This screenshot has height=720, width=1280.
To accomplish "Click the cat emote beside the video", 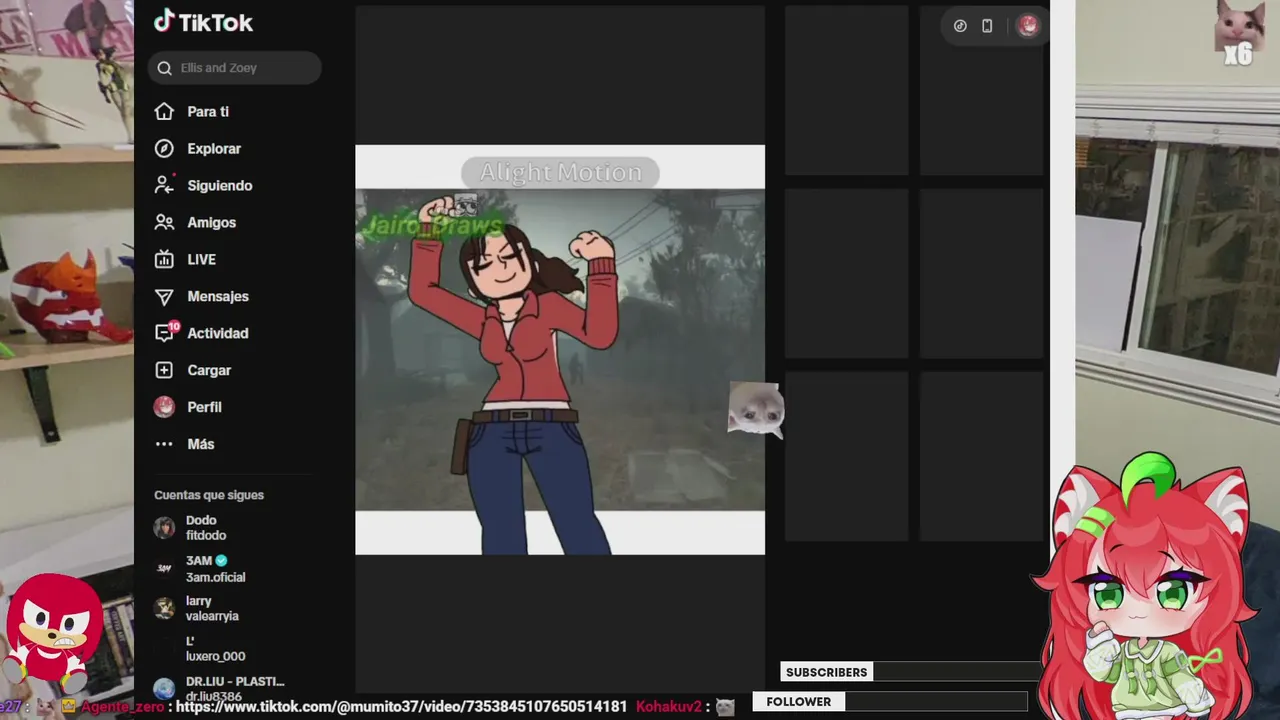I will 755,410.
